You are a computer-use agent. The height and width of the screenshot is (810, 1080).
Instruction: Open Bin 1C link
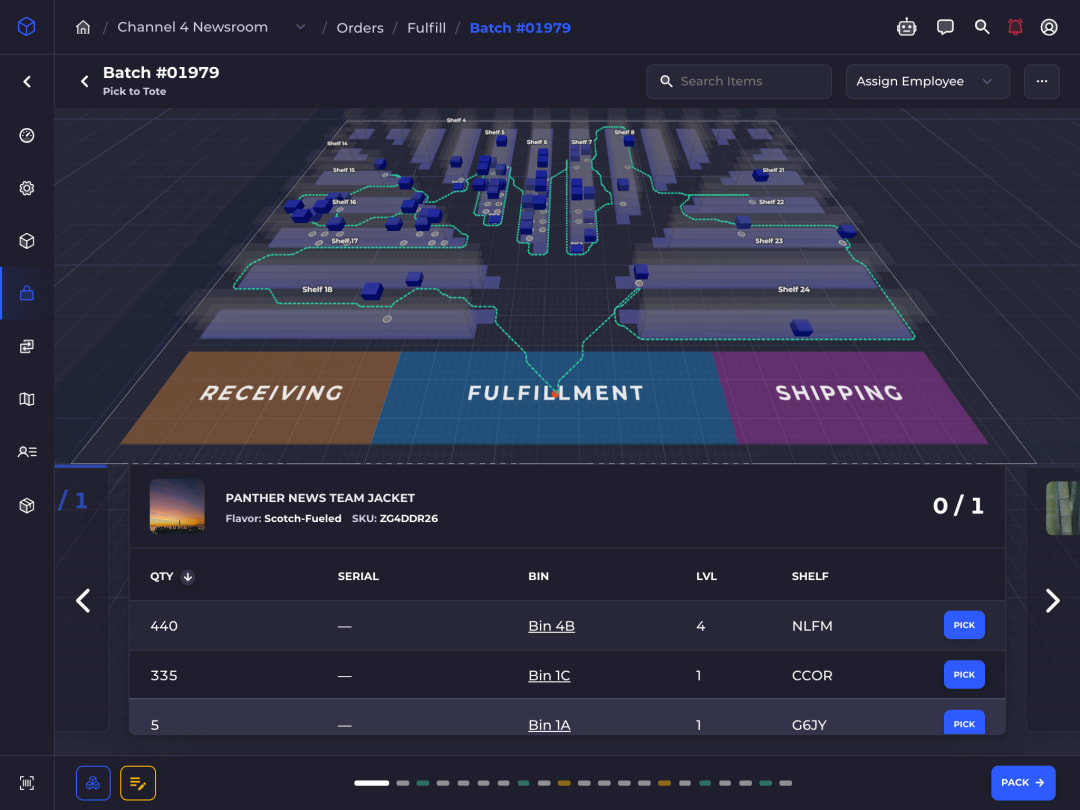[x=549, y=675]
